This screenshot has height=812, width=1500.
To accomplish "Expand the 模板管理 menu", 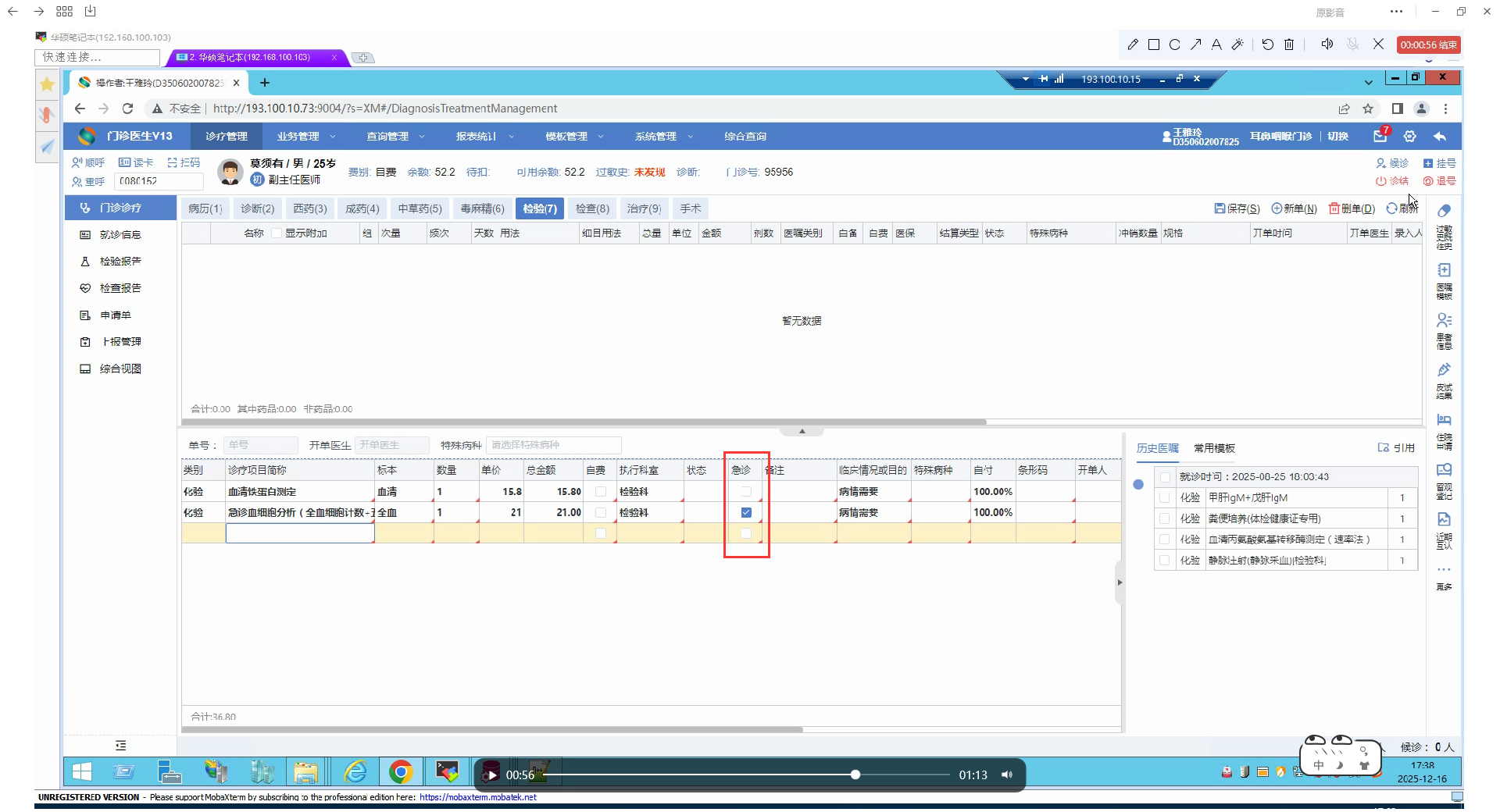I will click(575, 137).
